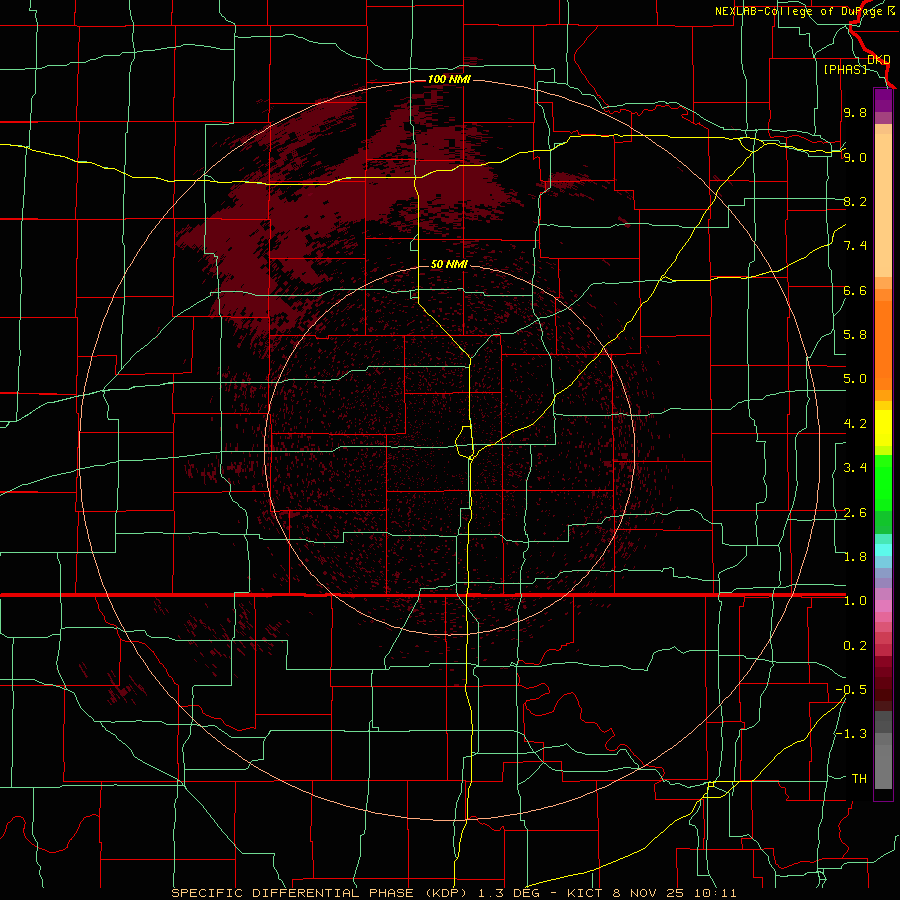
Task: Click the 6.6 legend scale value
Action: coord(855,290)
